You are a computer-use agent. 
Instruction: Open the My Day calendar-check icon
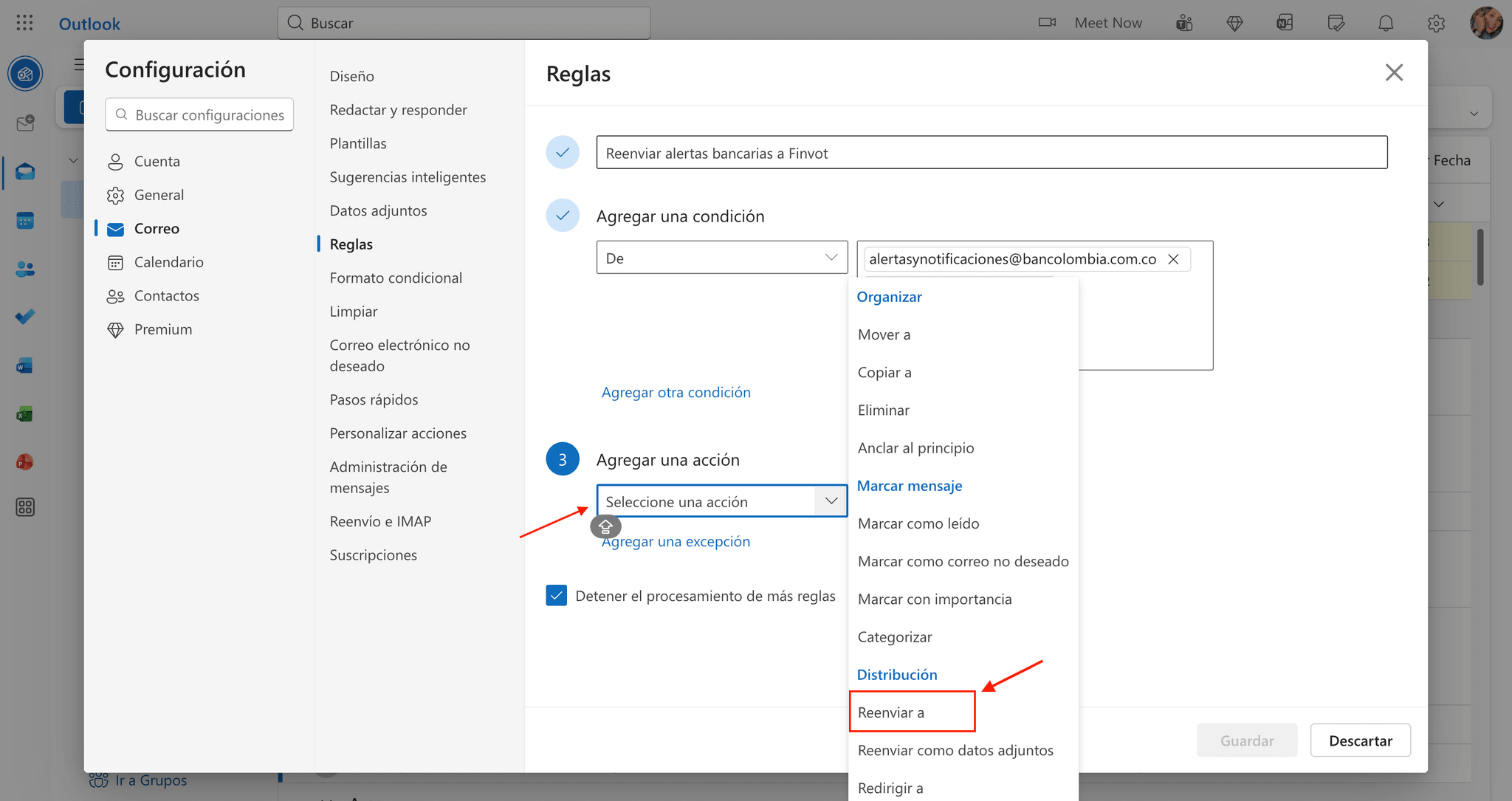point(1336,23)
